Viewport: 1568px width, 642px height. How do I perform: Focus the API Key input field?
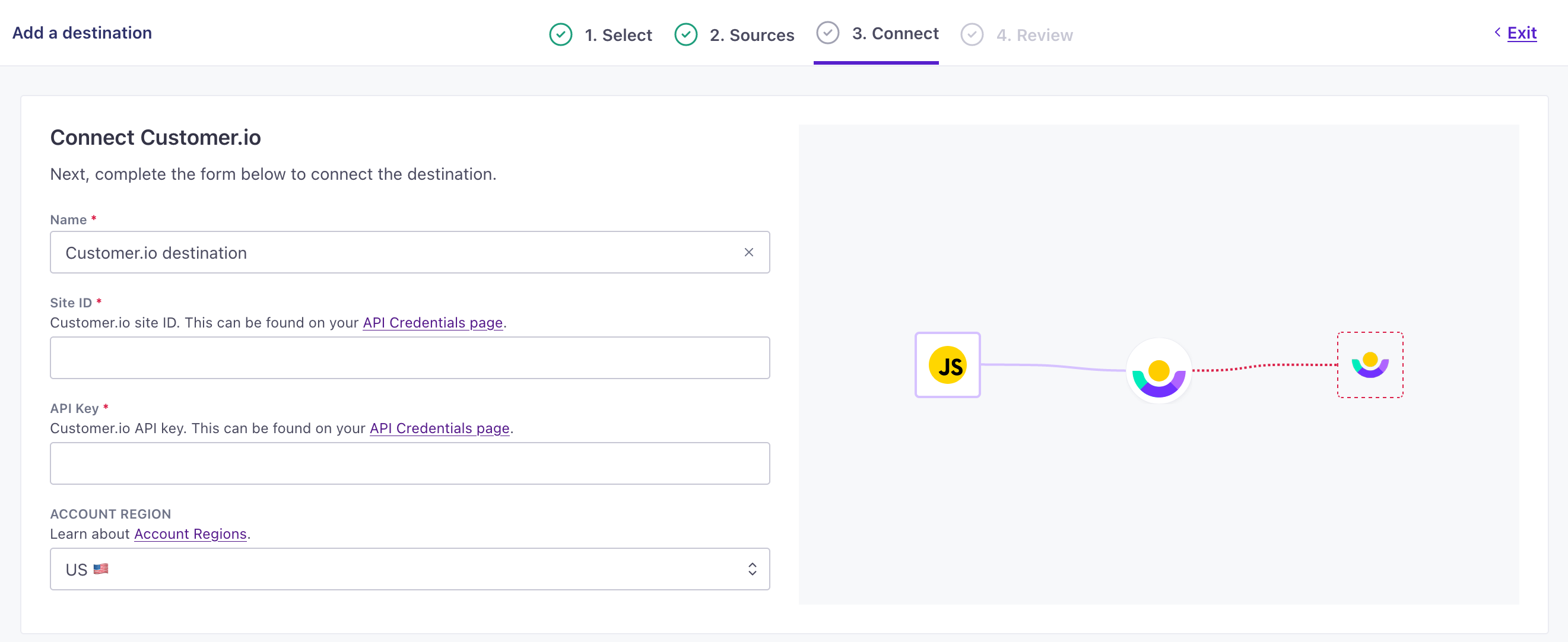[410, 464]
